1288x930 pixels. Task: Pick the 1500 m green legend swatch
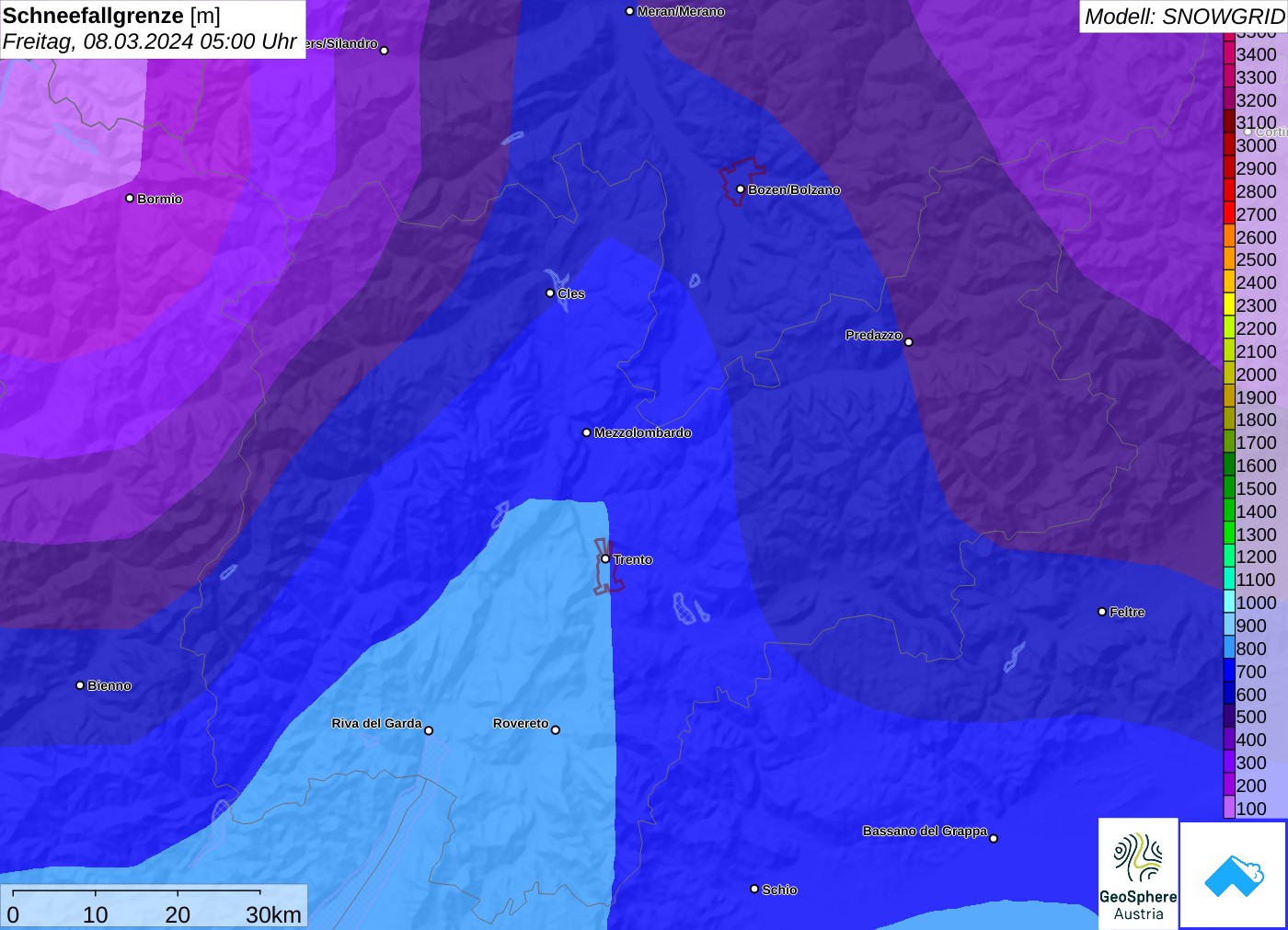[1229, 488]
